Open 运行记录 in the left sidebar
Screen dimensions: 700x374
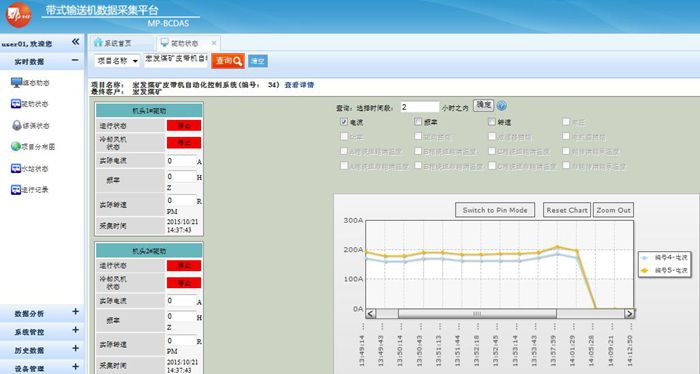(29, 190)
